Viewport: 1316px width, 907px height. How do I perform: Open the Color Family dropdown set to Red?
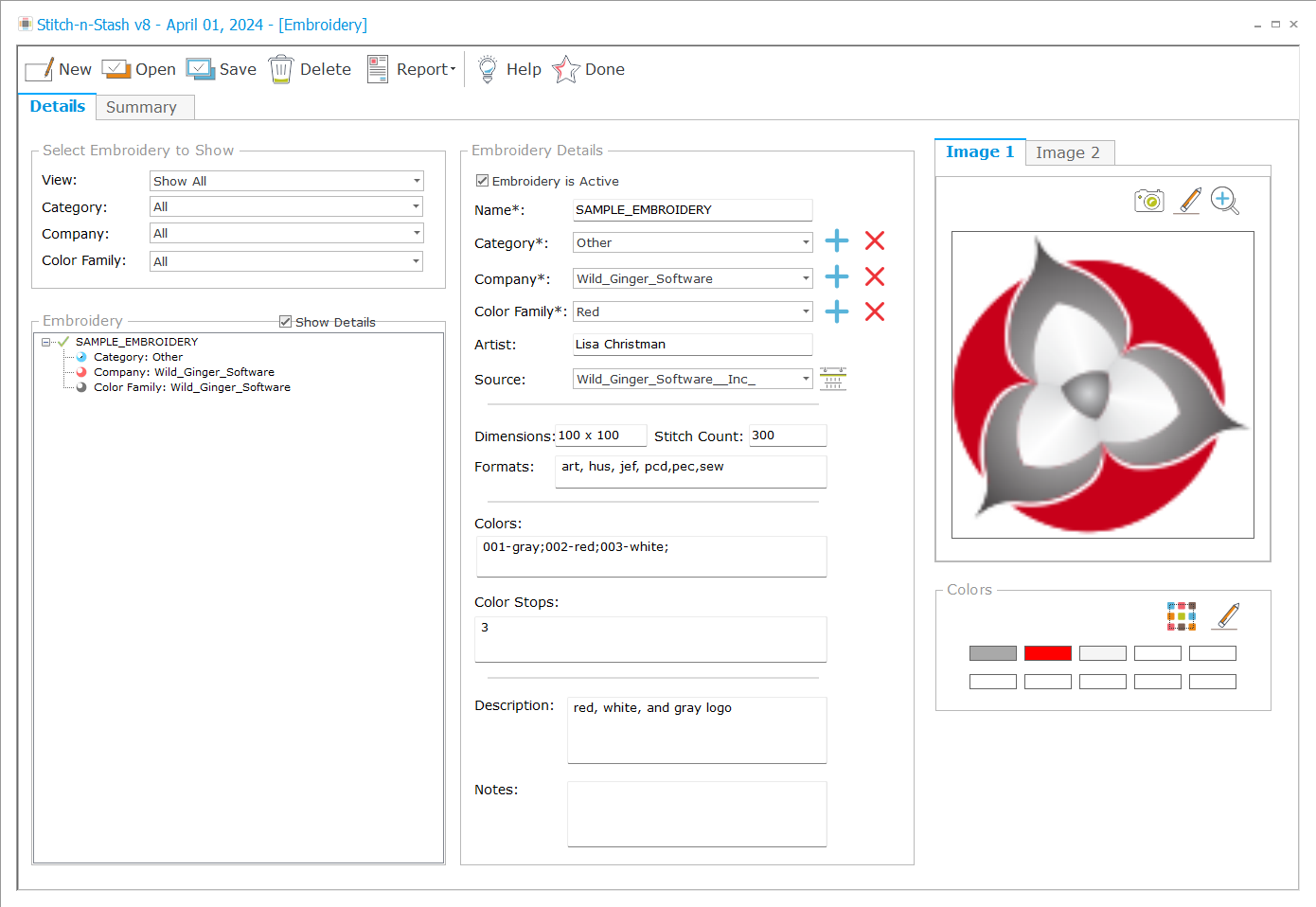(x=693, y=311)
